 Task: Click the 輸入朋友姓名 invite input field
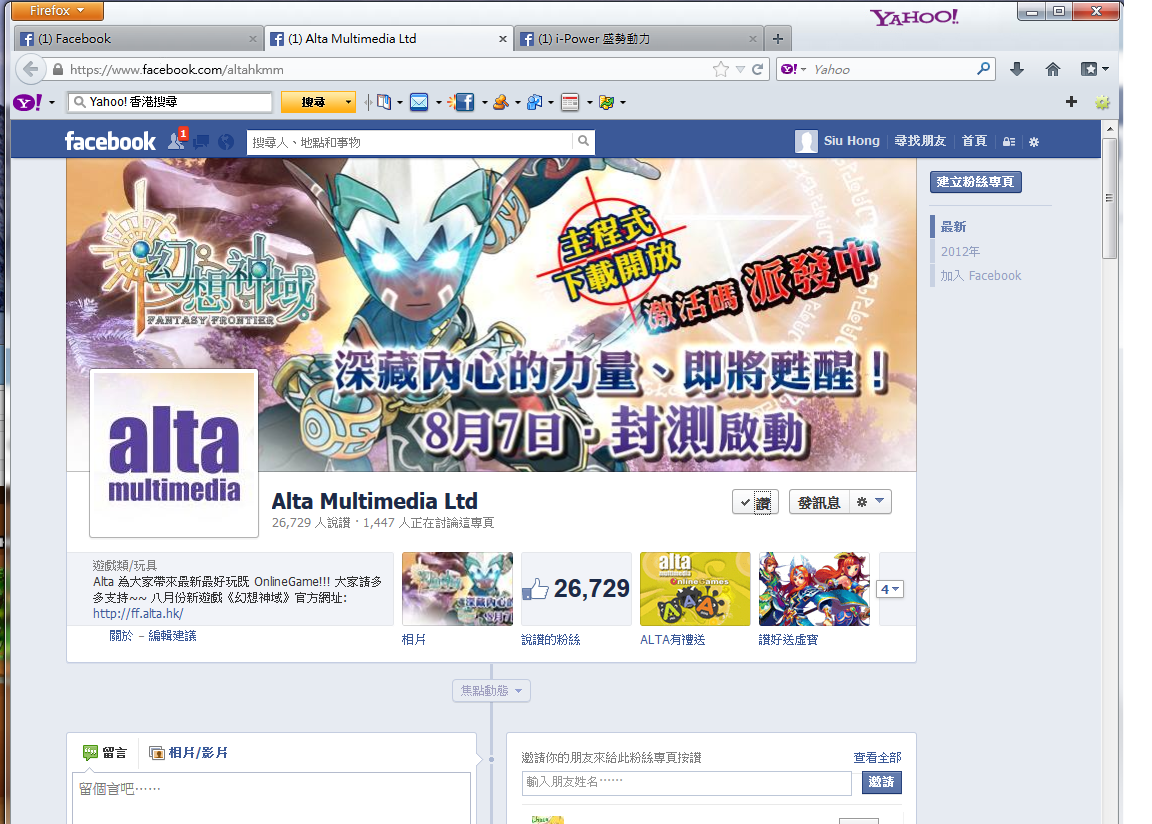[x=686, y=783]
